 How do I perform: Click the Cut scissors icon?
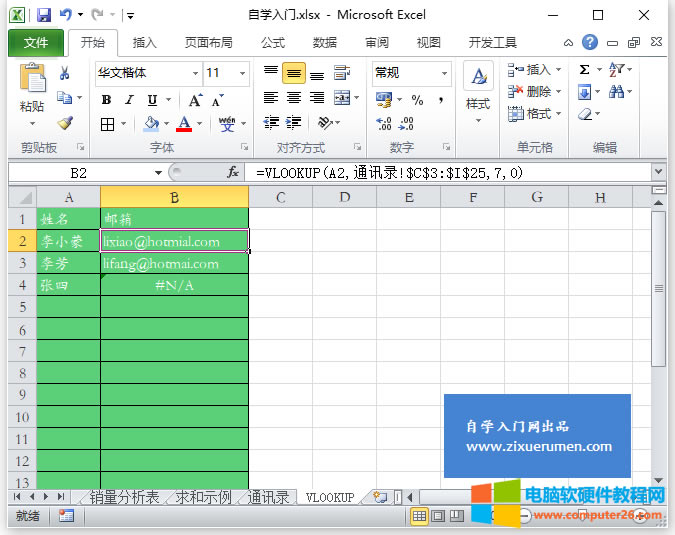tap(65, 73)
